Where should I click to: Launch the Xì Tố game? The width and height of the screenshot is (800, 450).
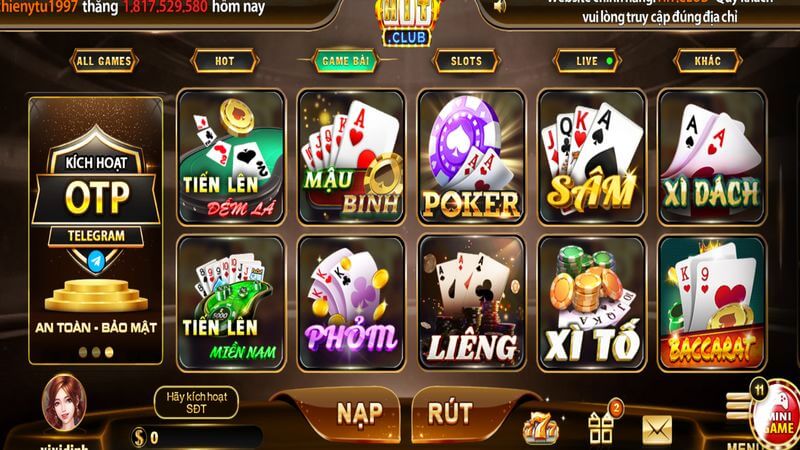click(592, 303)
